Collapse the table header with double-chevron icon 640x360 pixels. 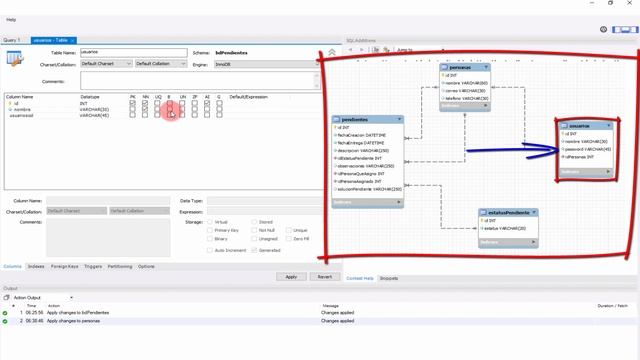pos(332,52)
